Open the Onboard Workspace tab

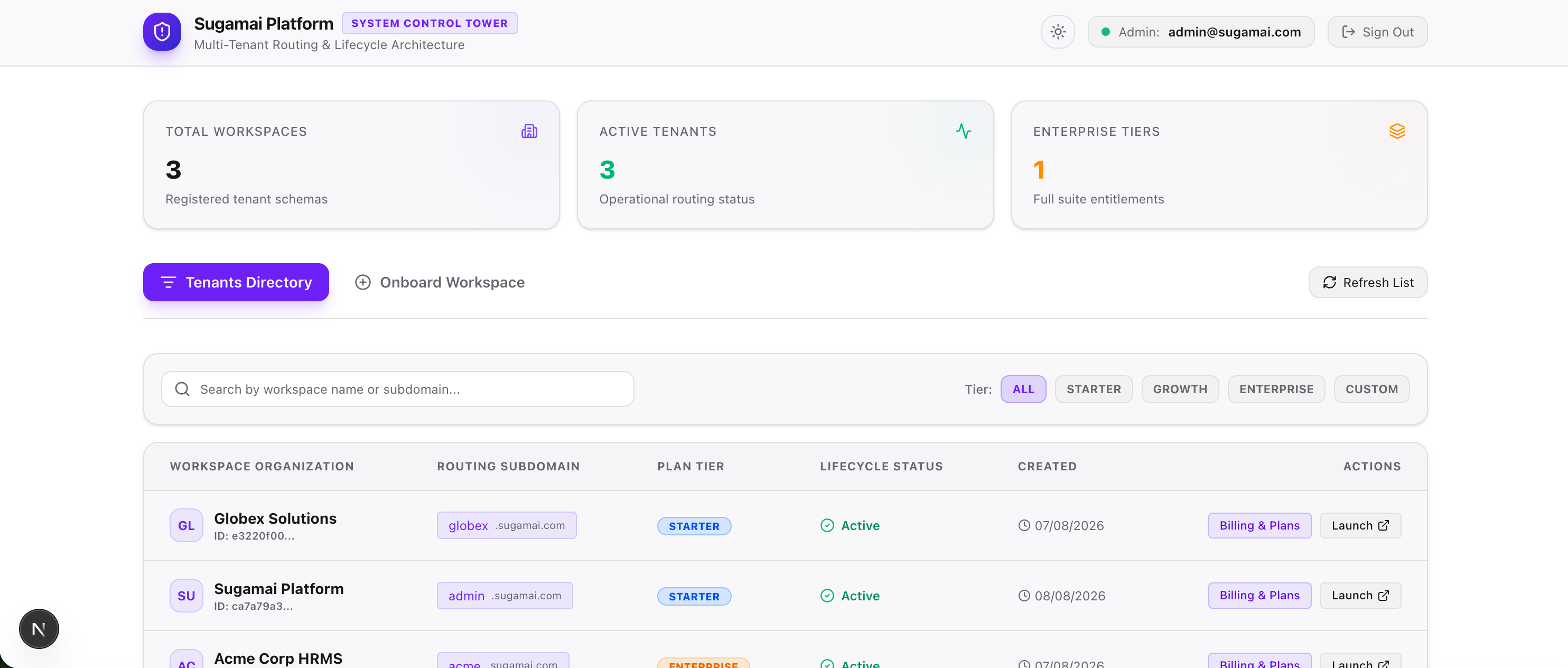pos(440,282)
